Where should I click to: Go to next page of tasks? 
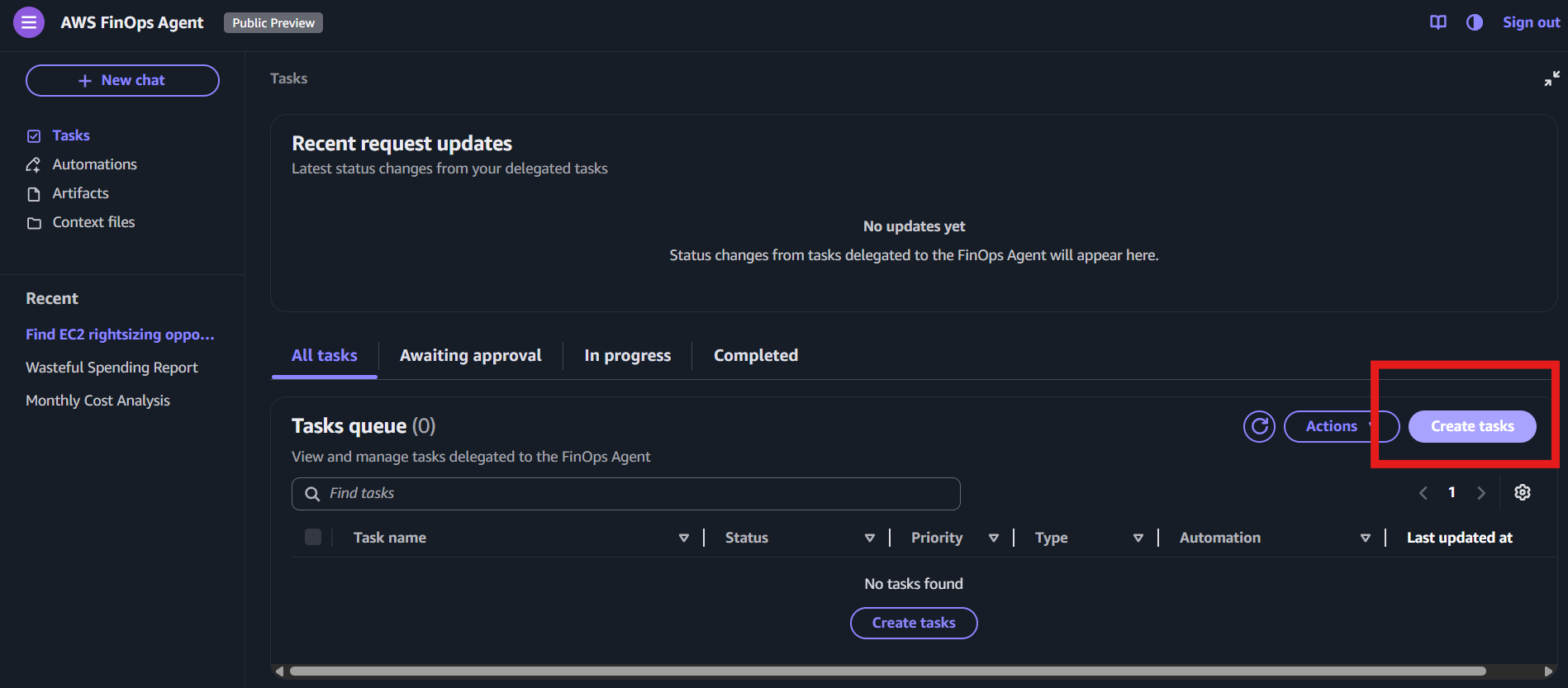pyautogui.click(x=1481, y=493)
